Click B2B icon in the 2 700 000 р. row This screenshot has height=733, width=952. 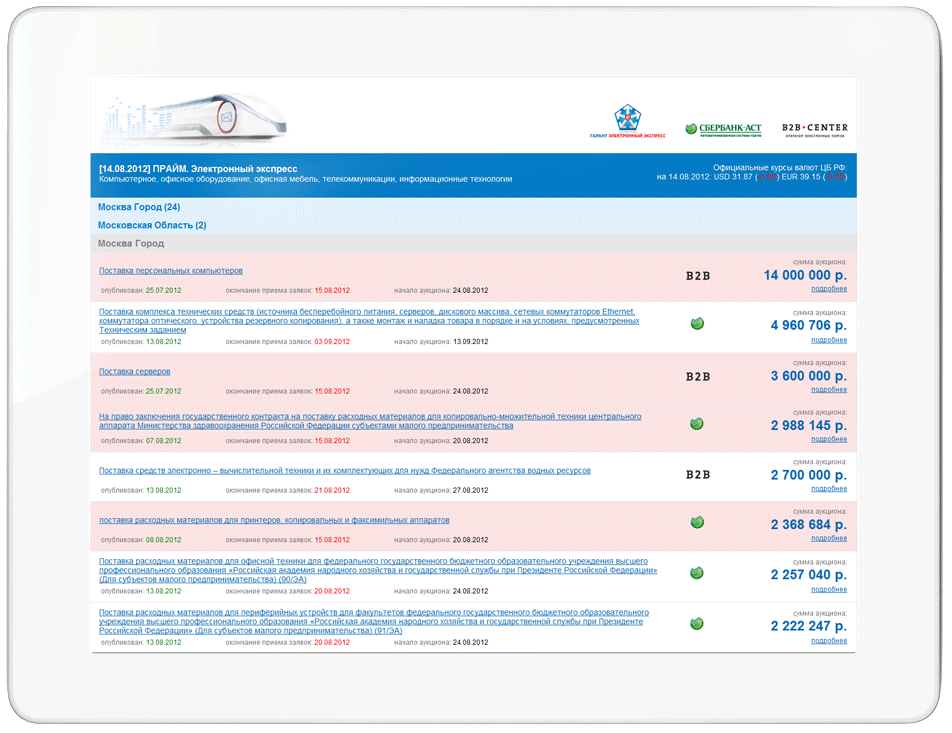click(x=698, y=474)
